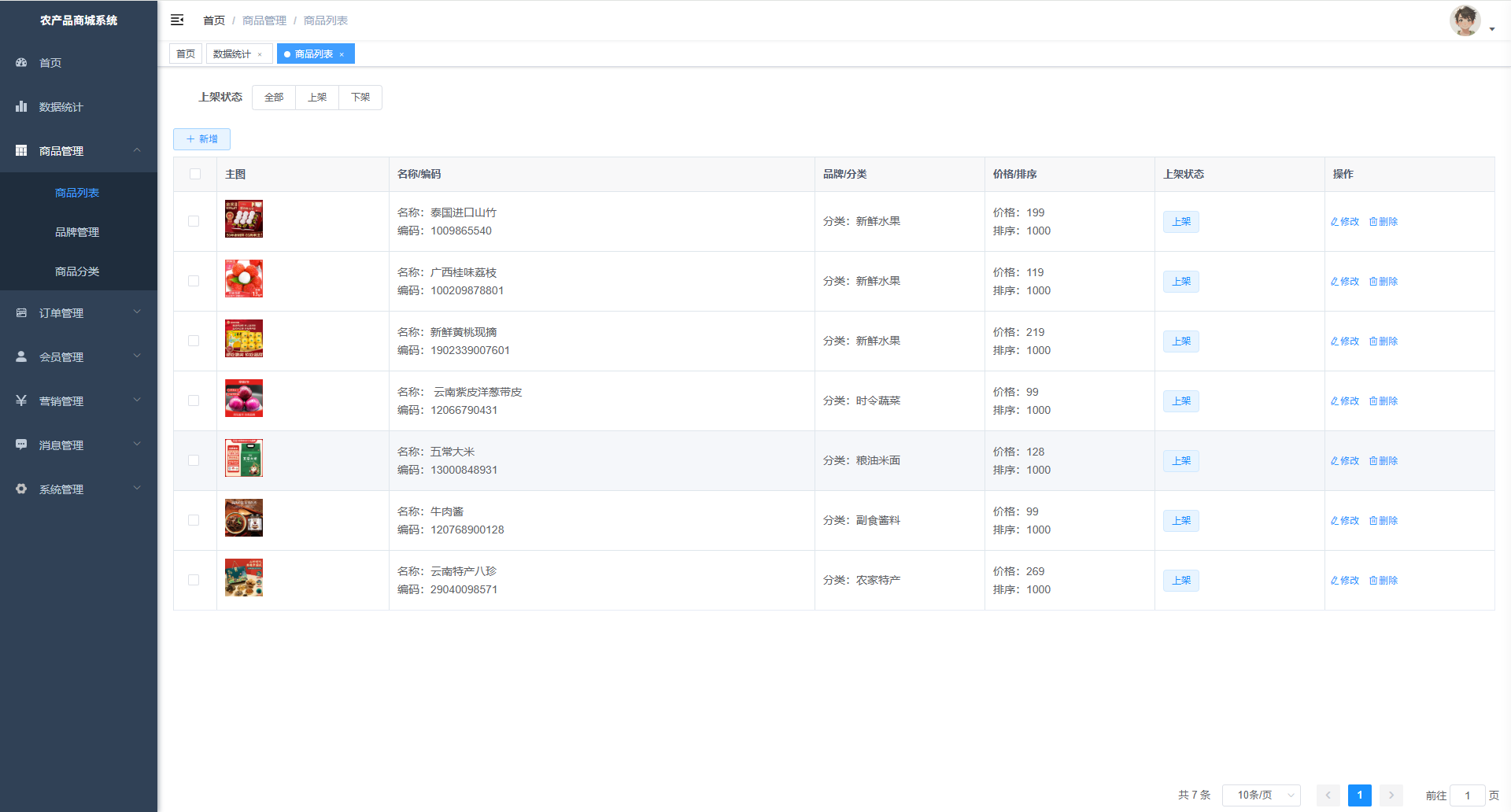Select the checkbox for 五常大米 row
Viewport: 1511px width, 812px height.
tap(194, 460)
